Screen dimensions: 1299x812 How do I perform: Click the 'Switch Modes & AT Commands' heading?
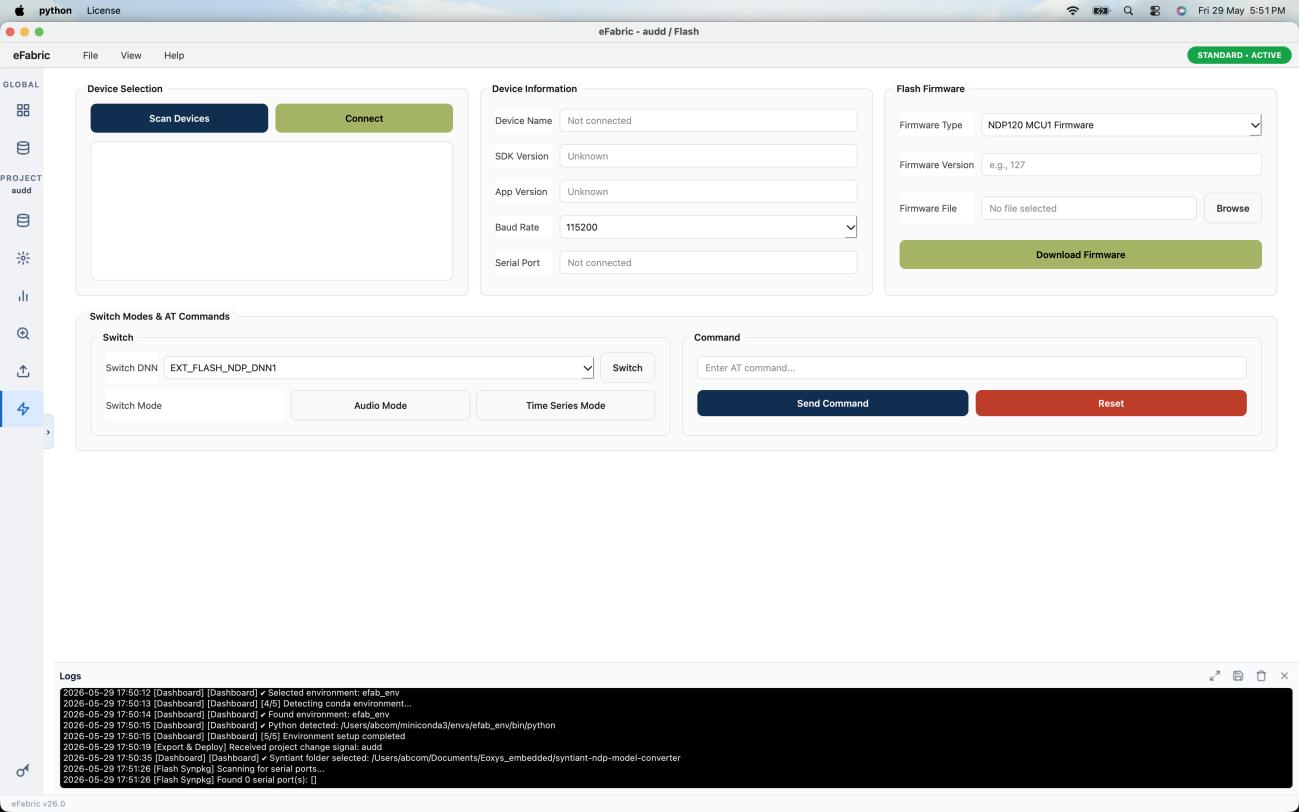pyautogui.click(x=160, y=316)
